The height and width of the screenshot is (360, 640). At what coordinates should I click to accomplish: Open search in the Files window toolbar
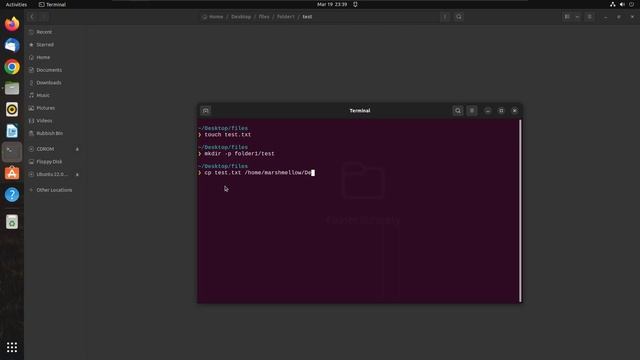click(x=459, y=17)
